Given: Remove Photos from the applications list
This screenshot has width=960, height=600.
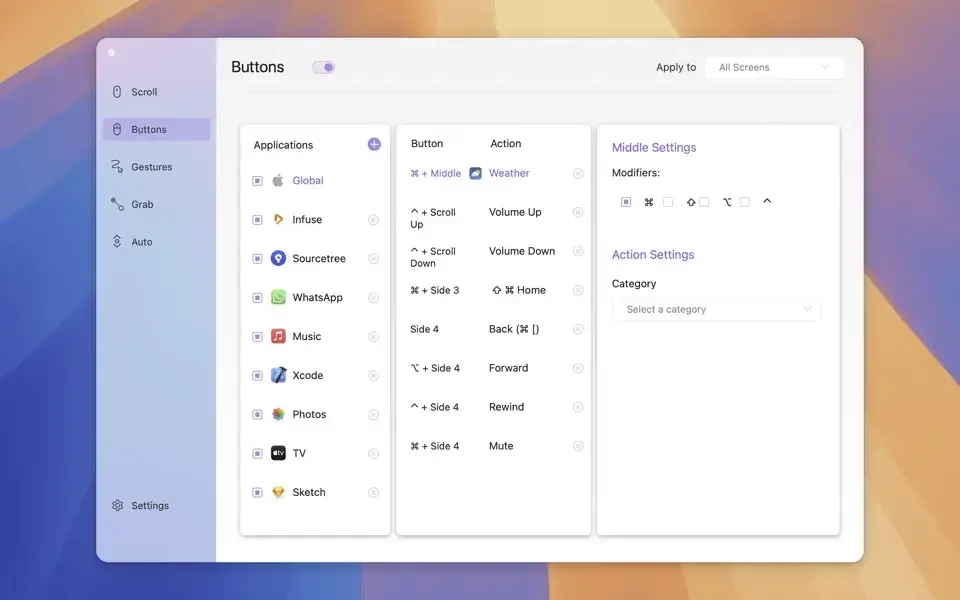Looking at the screenshot, I should click(x=373, y=414).
